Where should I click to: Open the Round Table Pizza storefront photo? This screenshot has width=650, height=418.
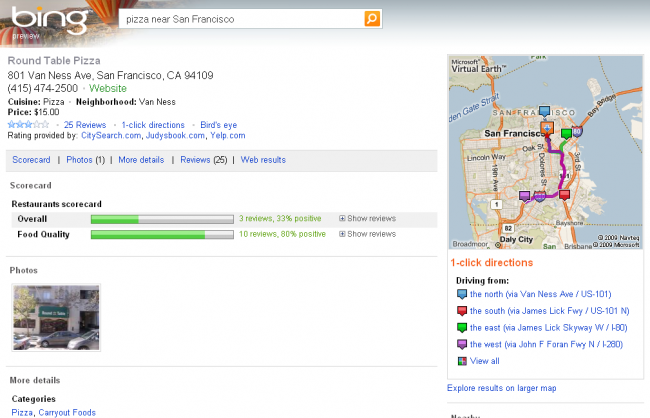pos(56,318)
